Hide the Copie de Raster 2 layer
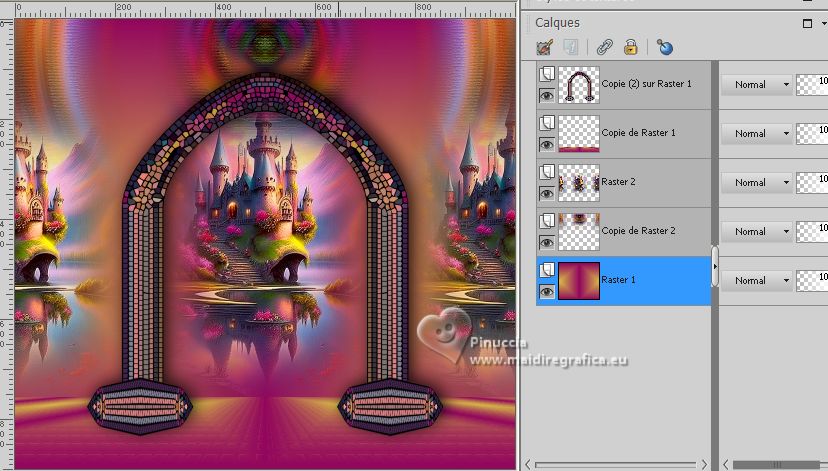 pos(547,243)
